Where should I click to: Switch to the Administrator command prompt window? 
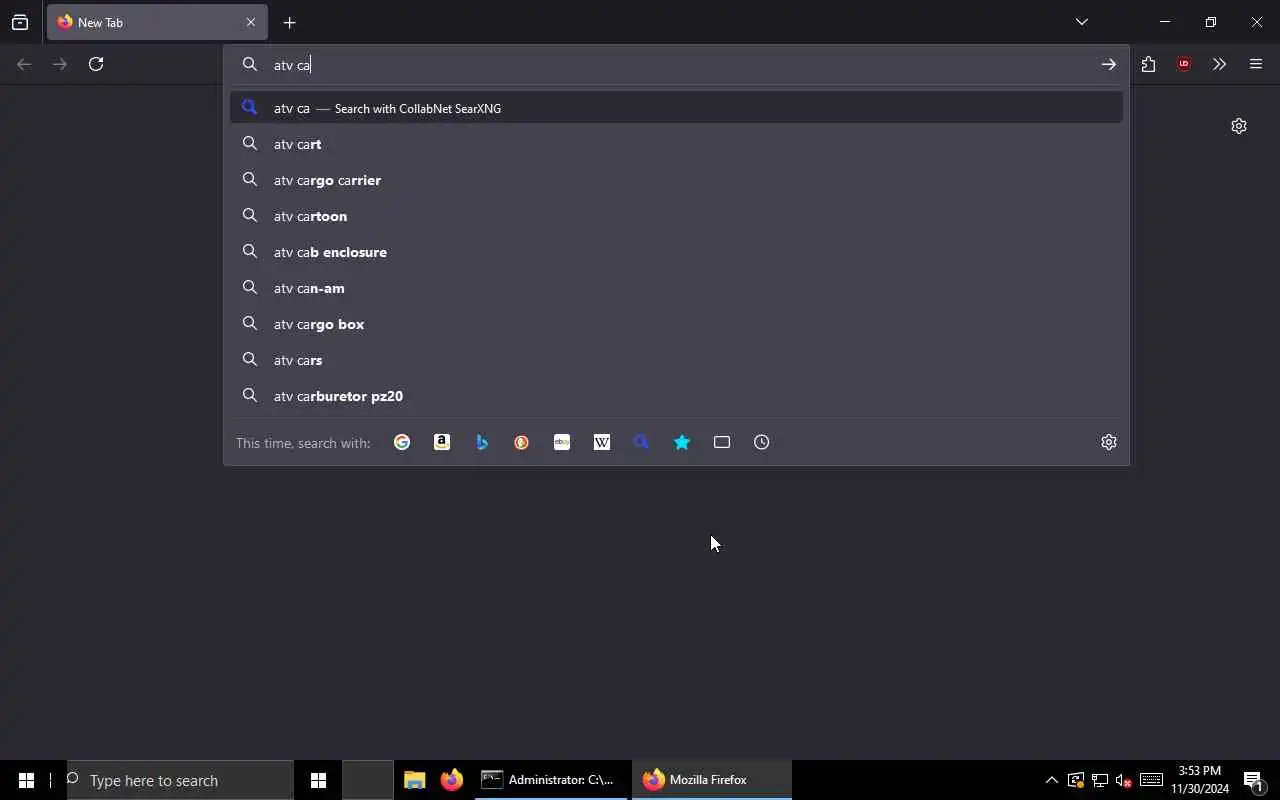click(550, 780)
